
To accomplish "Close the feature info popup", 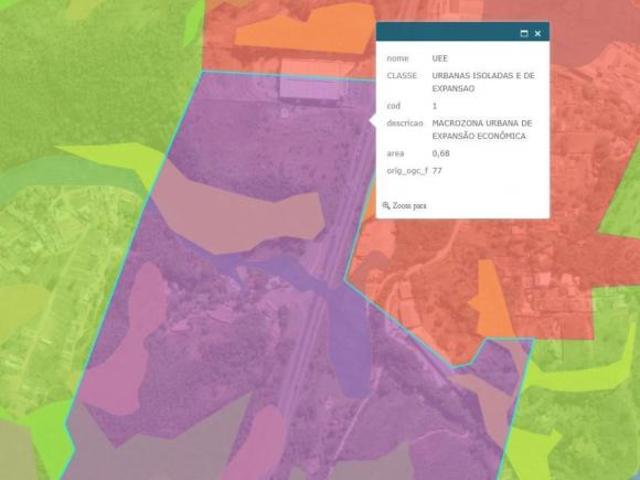I will point(538,33).
